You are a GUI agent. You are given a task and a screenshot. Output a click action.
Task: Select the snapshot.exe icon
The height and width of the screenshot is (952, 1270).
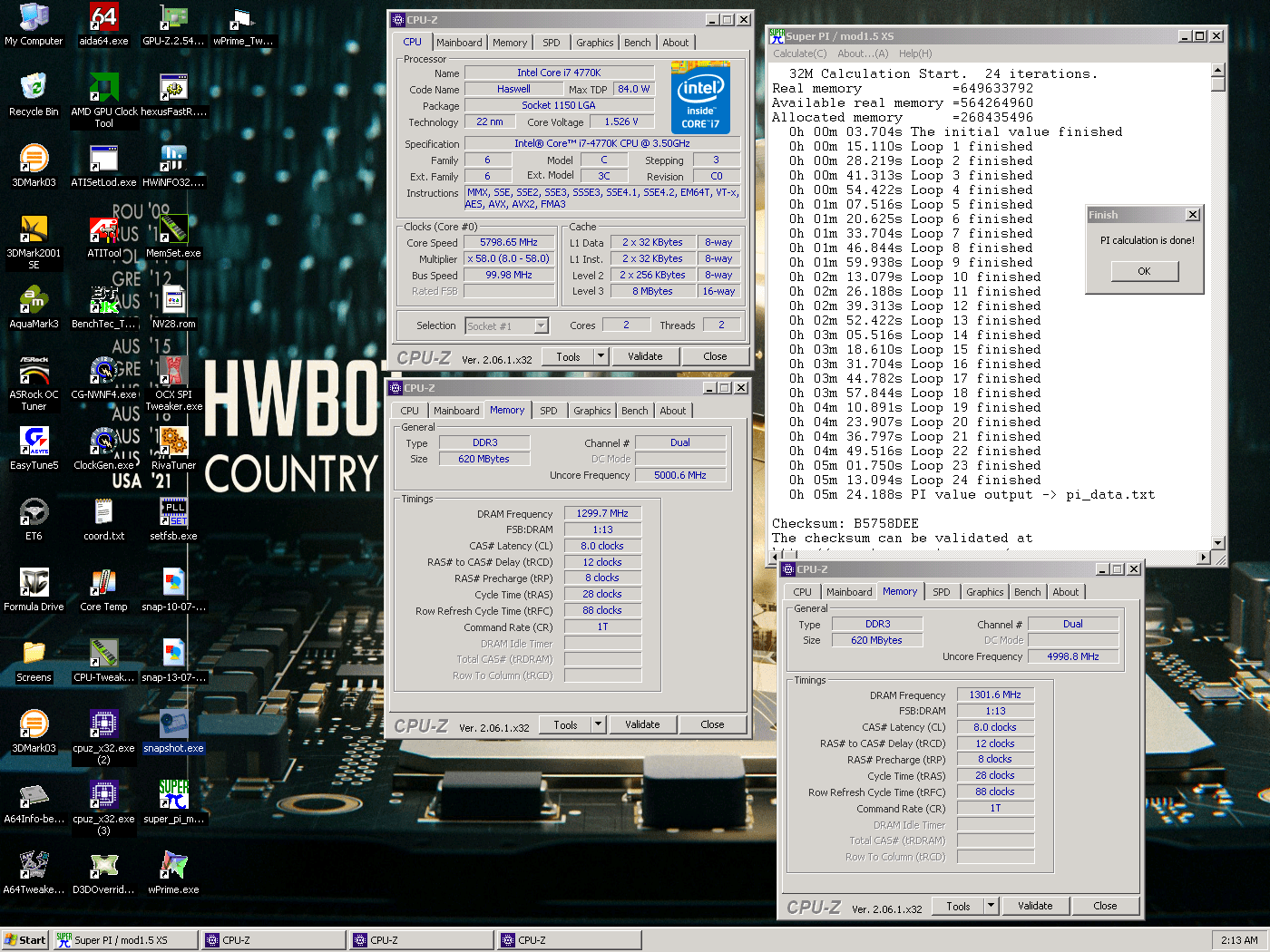[173, 732]
